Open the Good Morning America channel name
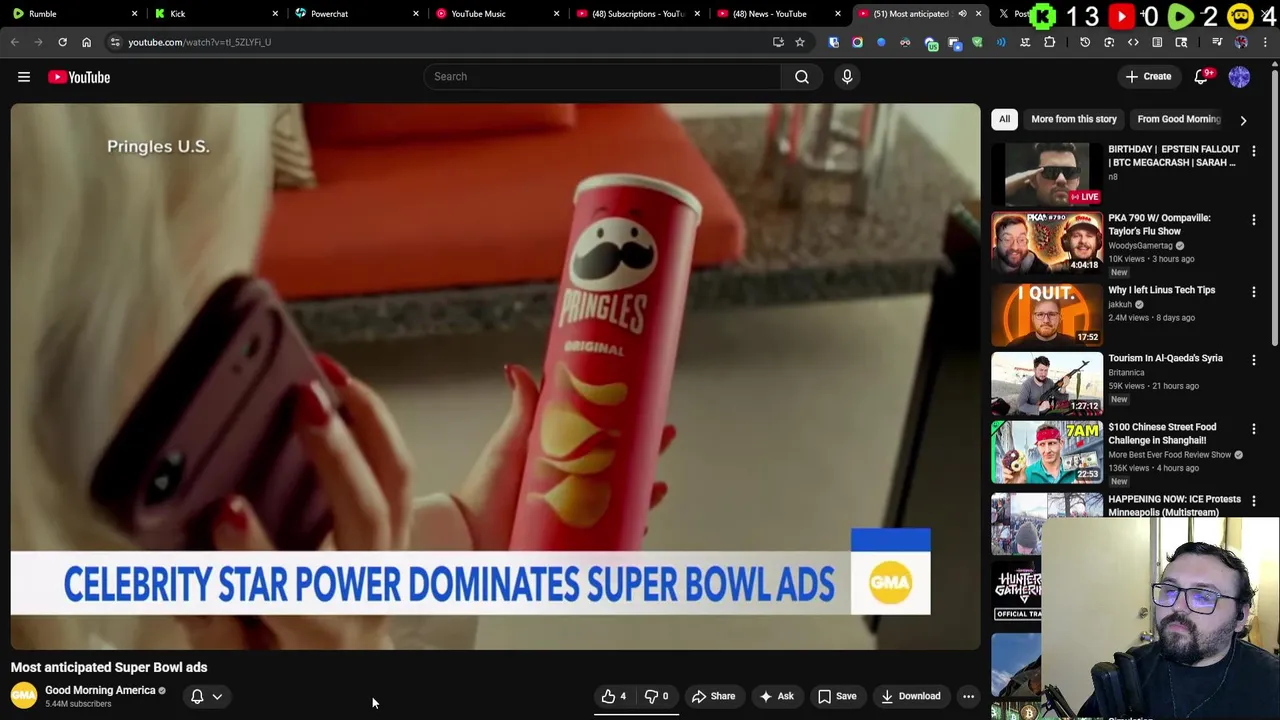 (100, 690)
